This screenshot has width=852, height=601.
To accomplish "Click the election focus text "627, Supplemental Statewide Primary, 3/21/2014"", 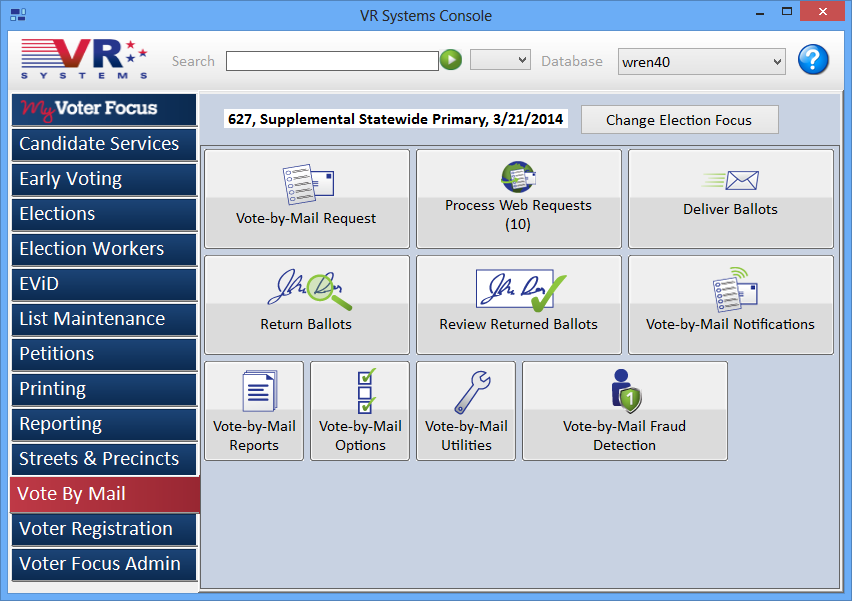I will click(396, 119).
